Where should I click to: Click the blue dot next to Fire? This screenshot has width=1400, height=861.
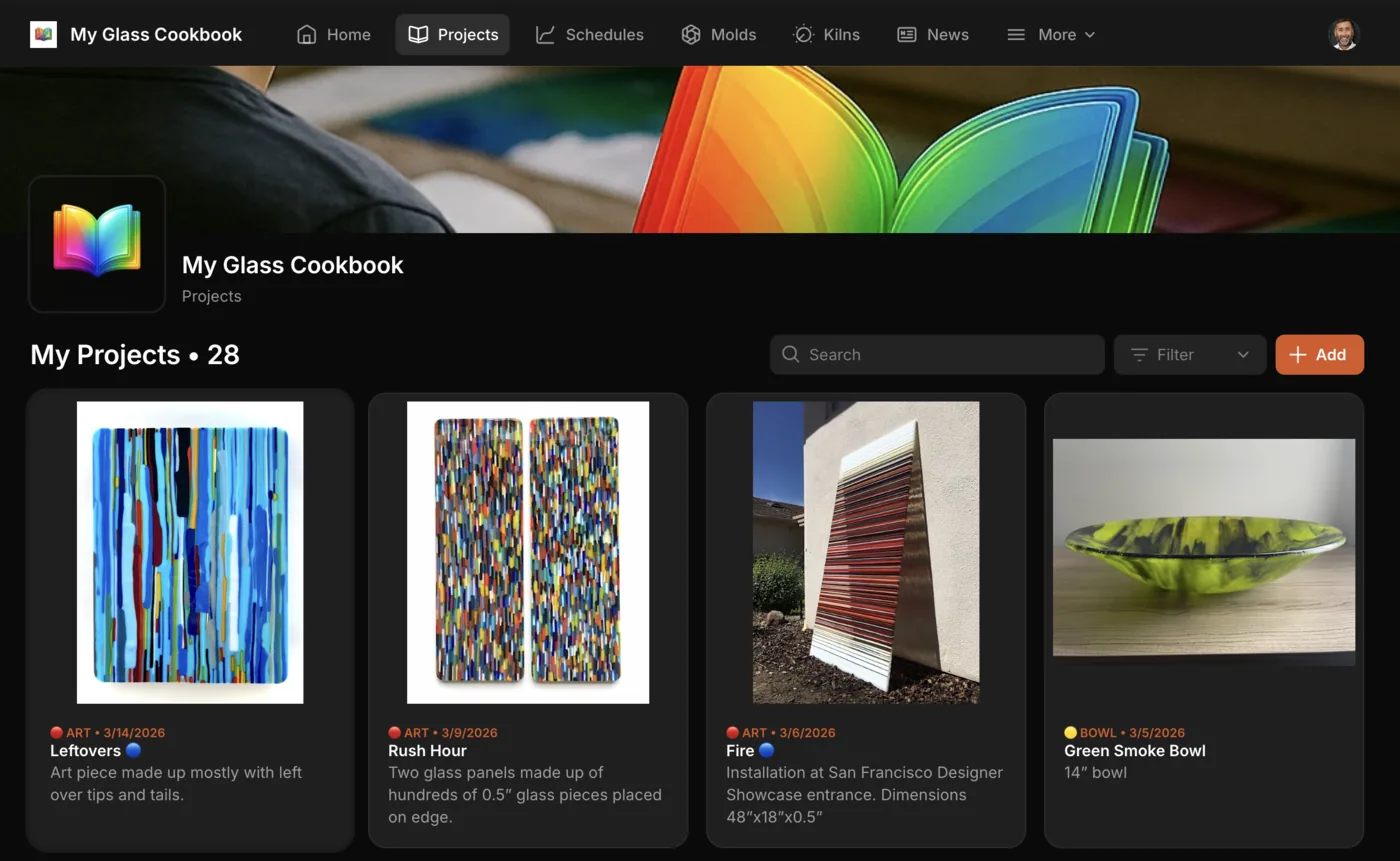pyautogui.click(x=767, y=750)
